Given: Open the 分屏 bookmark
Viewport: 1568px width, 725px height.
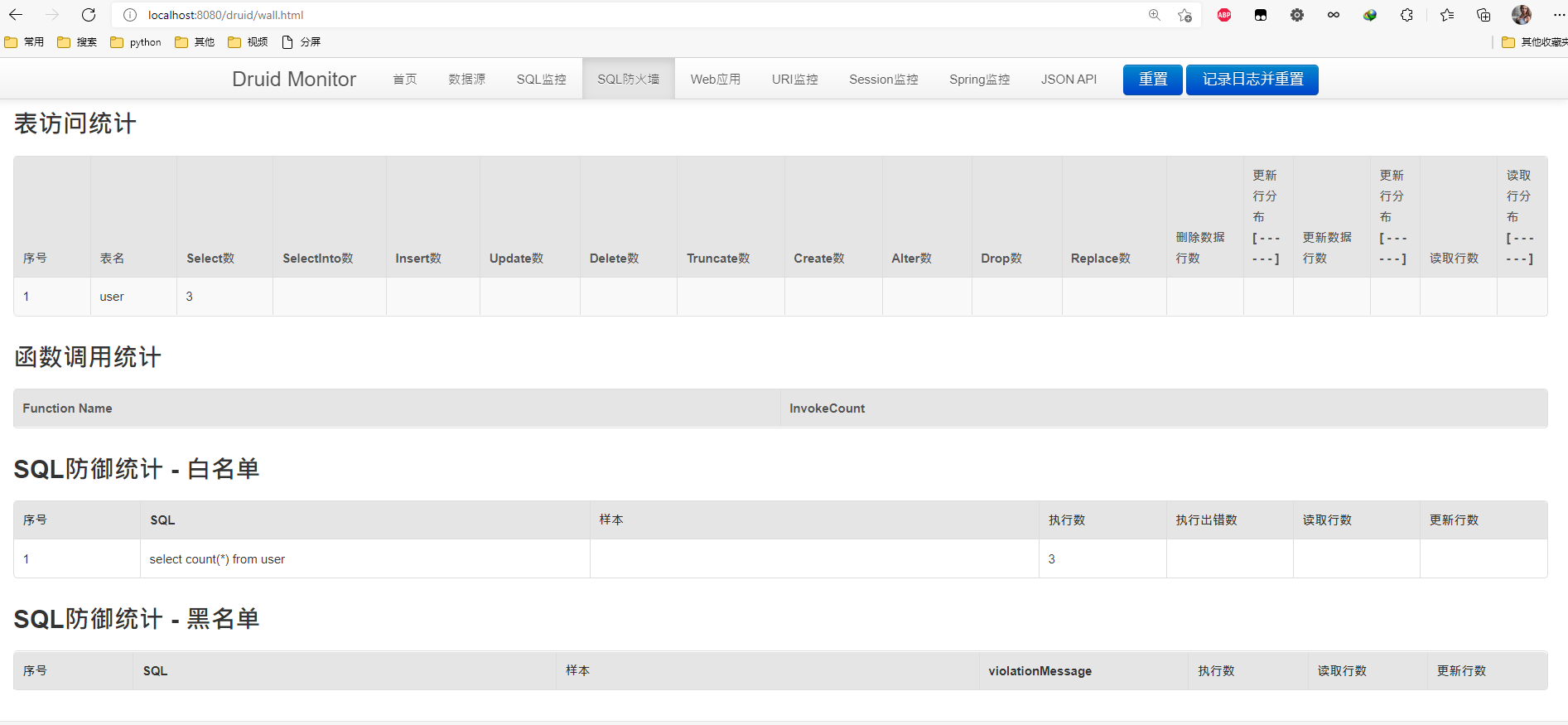Looking at the screenshot, I should [x=302, y=42].
